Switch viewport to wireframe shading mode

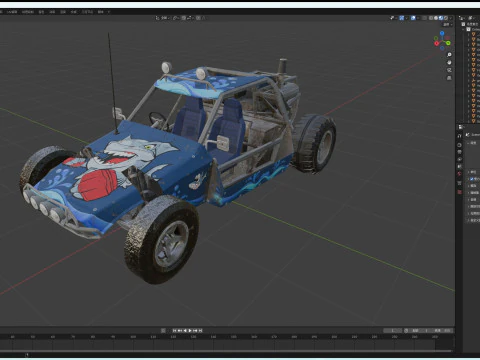click(431, 18)
